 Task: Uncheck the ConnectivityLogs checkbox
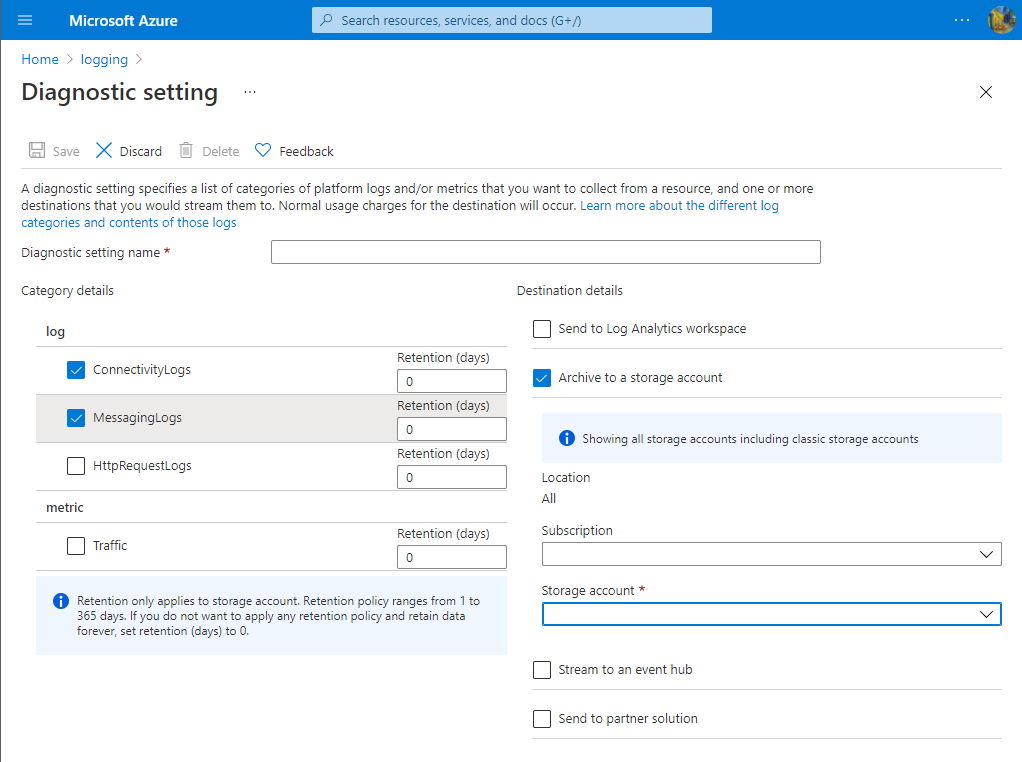tap(76, 369)
